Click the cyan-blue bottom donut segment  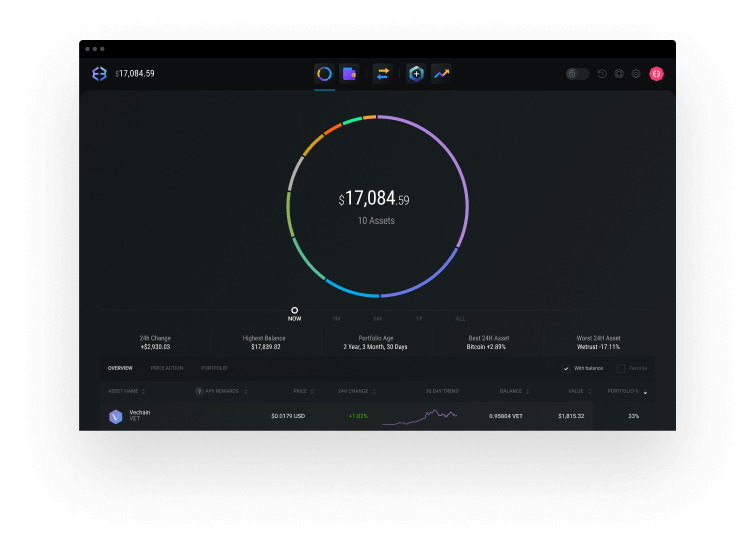(x=351, y=291)
